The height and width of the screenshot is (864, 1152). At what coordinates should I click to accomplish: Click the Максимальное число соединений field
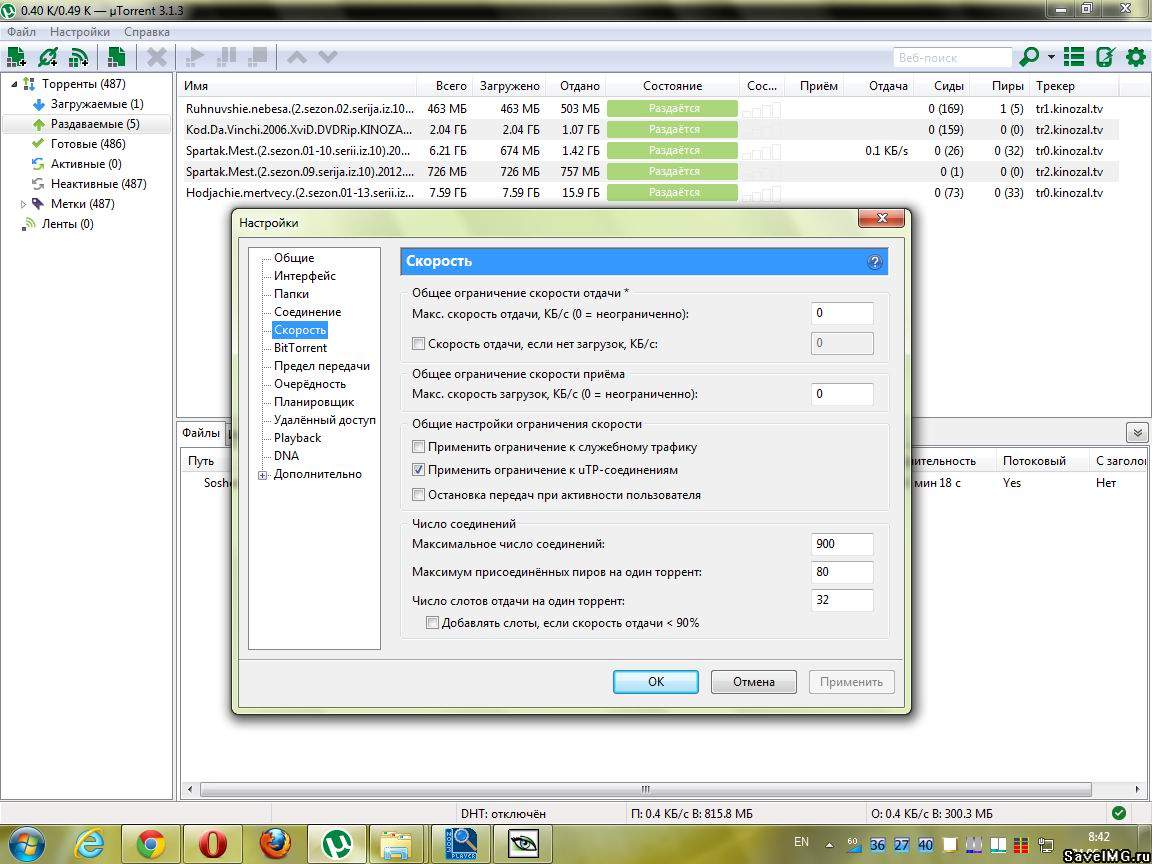(842, 544)
